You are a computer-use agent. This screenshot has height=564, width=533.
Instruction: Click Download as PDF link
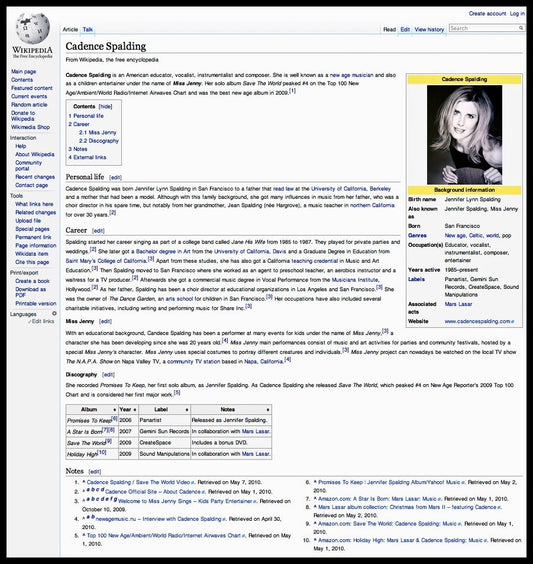30,292
